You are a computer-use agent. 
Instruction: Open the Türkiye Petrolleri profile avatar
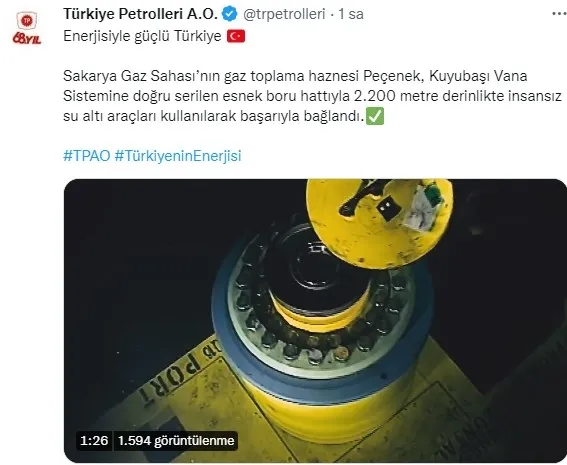click(27, 27)
